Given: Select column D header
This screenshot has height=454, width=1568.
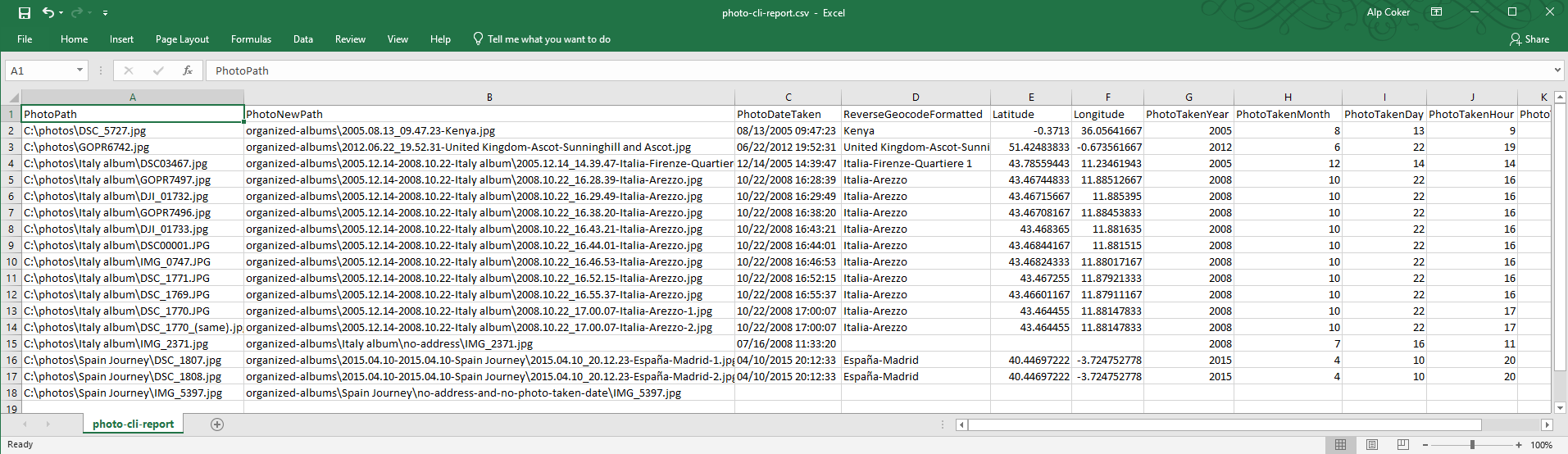Looking at the screenshot, I should pos(916,97).
